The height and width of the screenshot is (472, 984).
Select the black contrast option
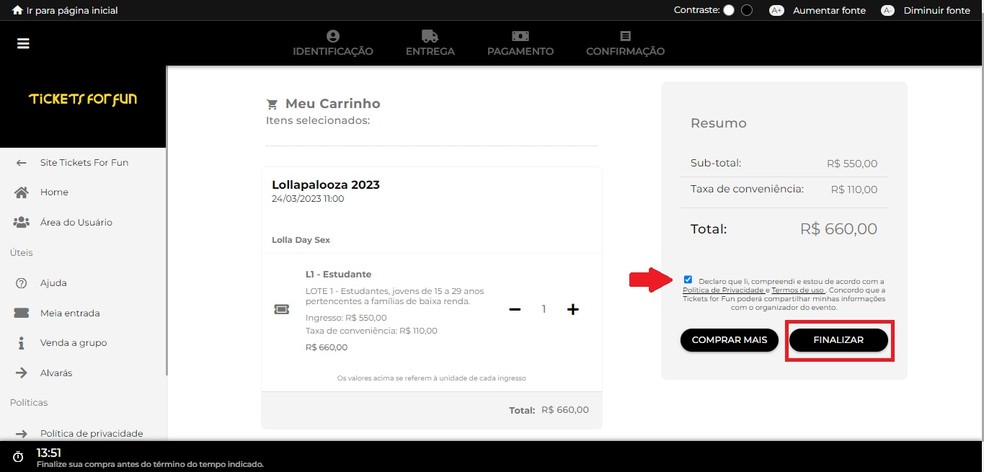[747, 10]
